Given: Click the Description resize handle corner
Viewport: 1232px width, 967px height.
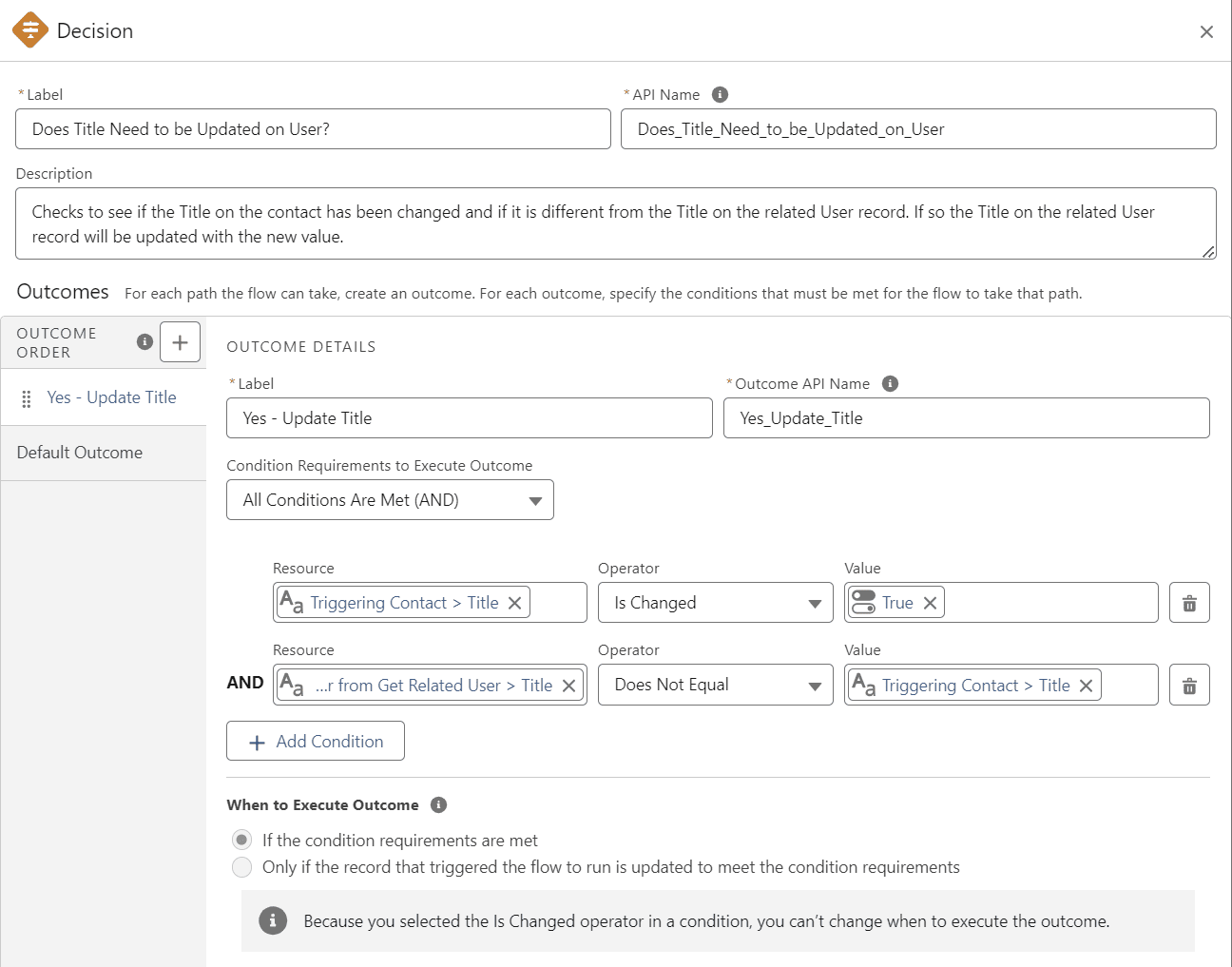Looking at the screenshot, I should point(1208,252).
